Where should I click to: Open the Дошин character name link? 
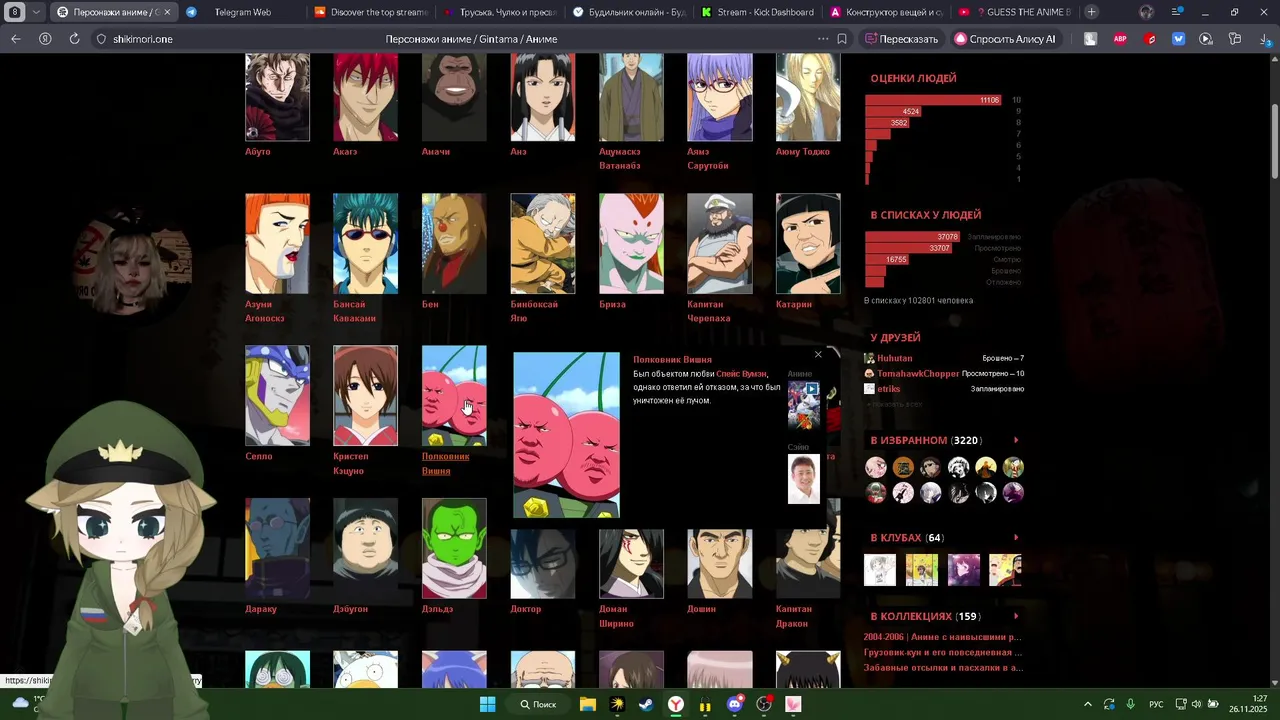(x=702, y=609)
